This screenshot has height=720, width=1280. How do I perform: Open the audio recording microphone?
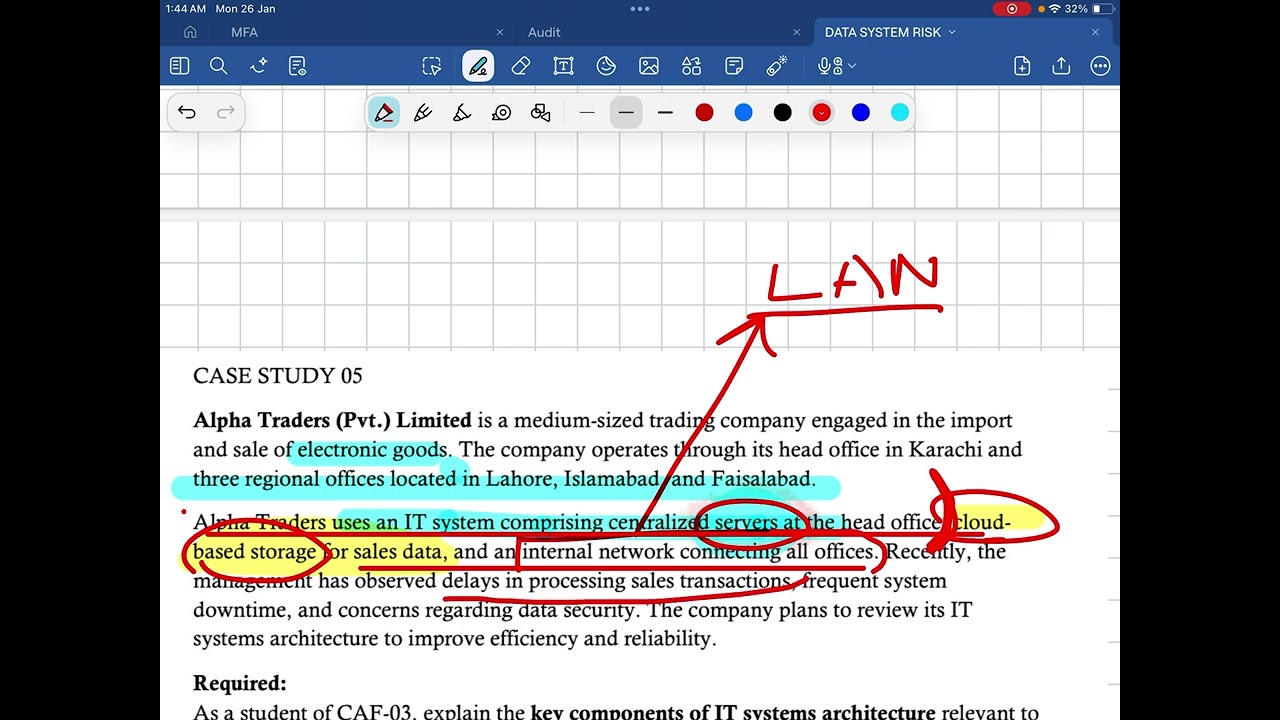[829, 66]
